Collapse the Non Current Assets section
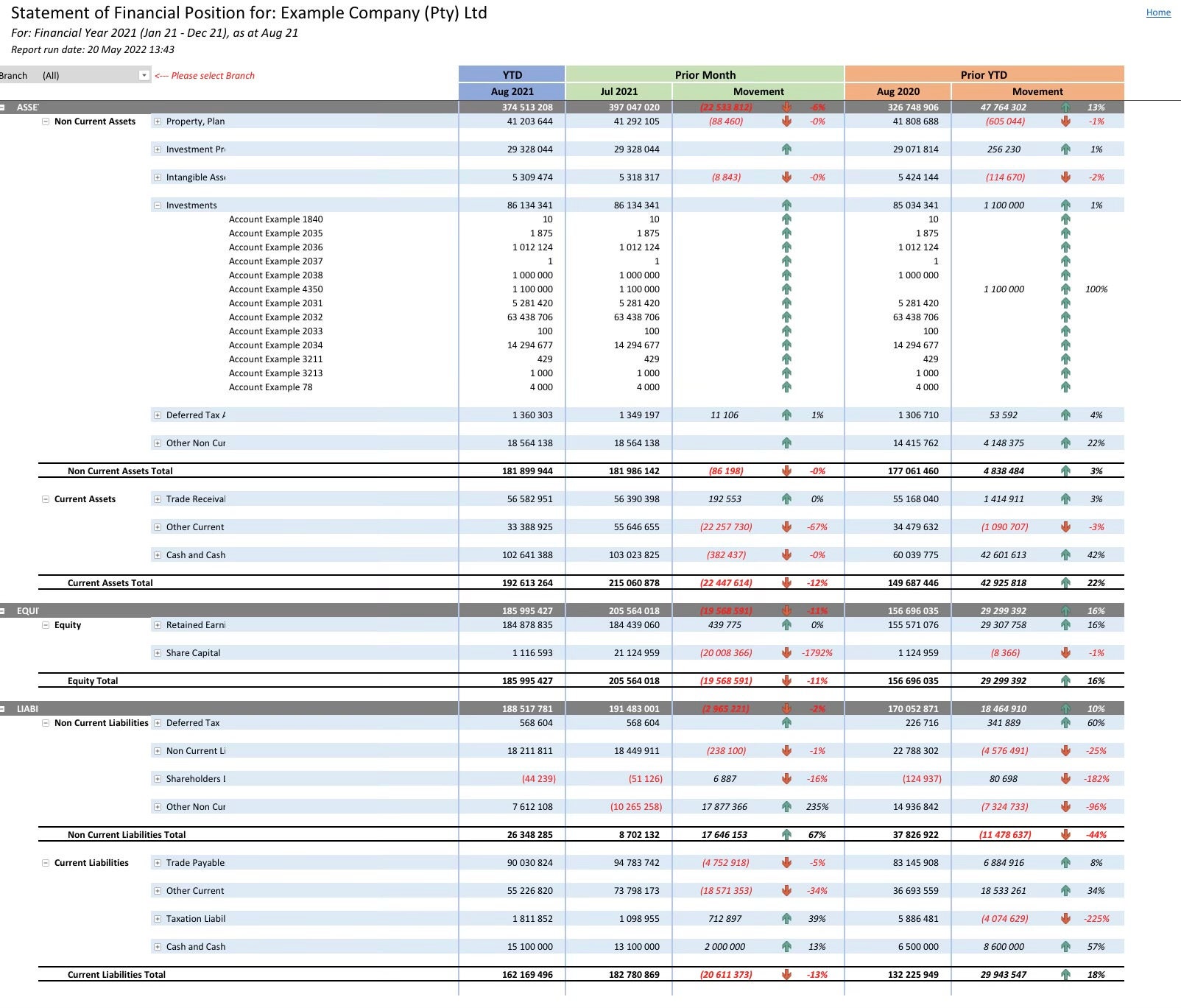Screen dimensions: 1181x1008 click(46, 121)
